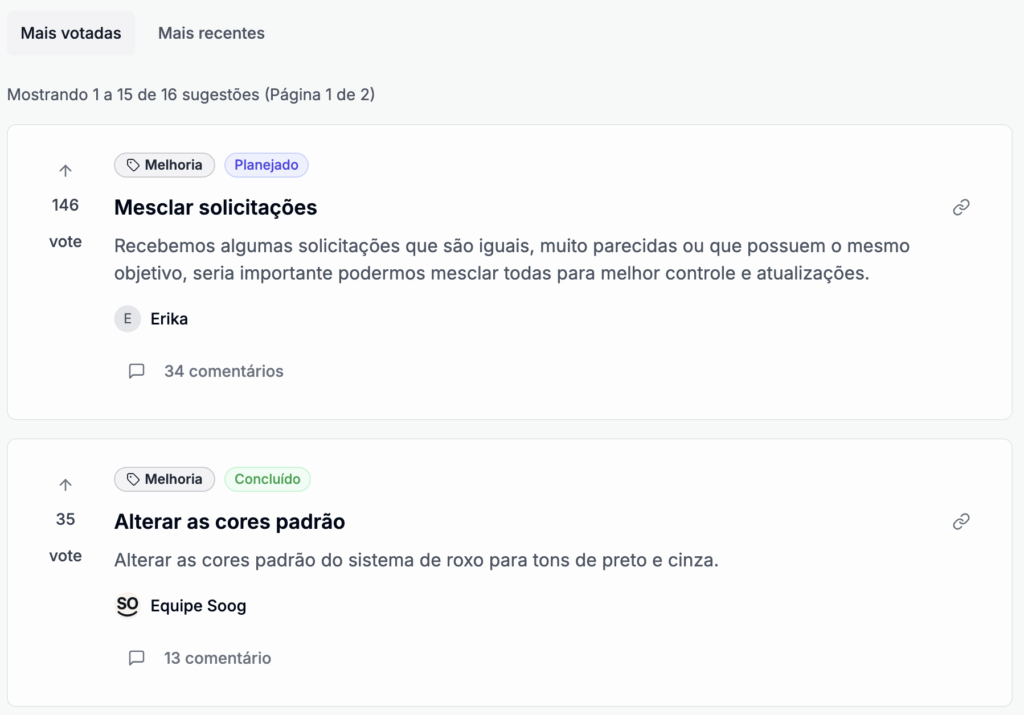
Task: Upvote the Alterar as cores padrão arrow
Action: click(x=65, y=485)
